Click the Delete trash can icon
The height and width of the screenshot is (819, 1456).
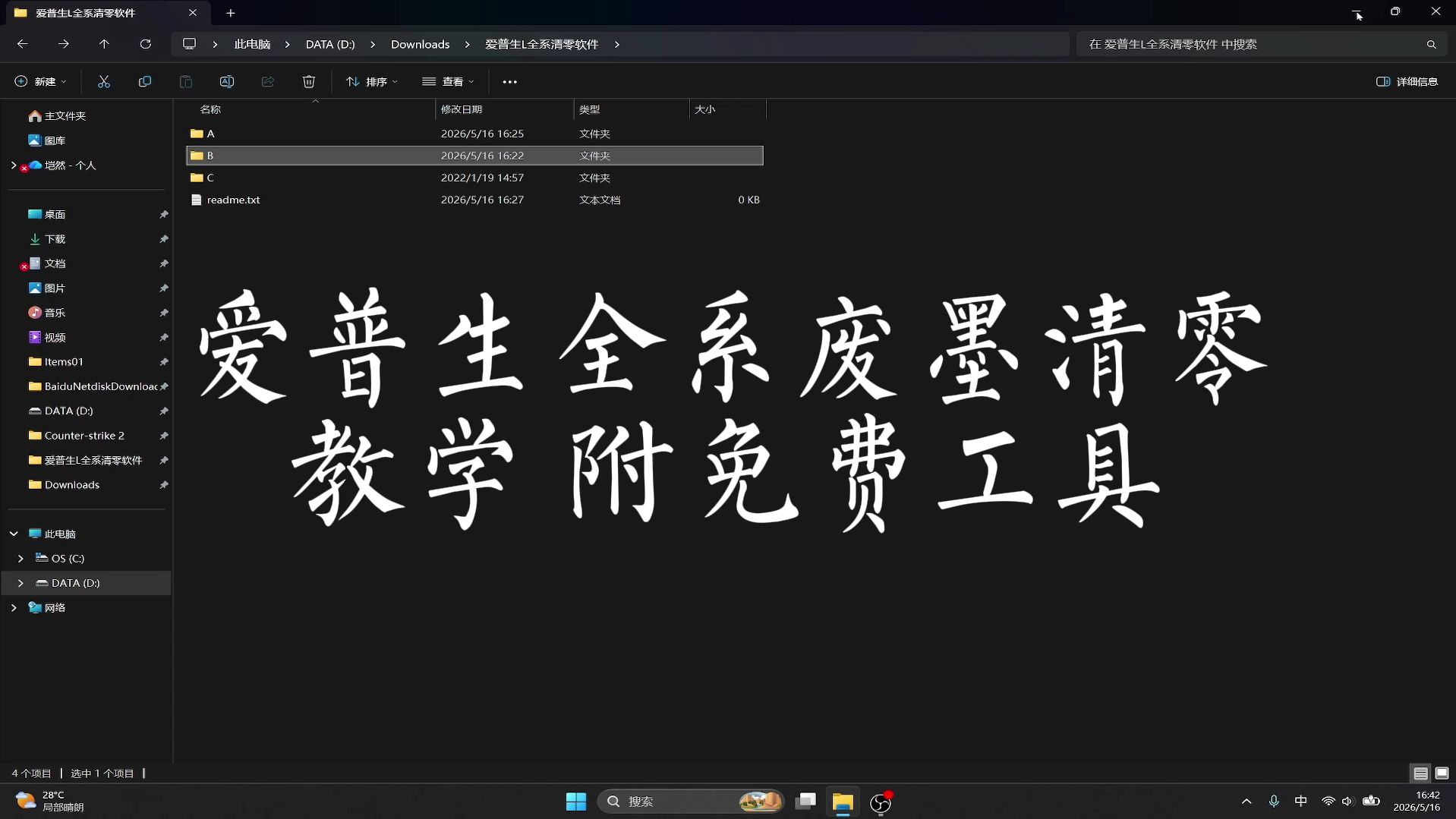309,81
